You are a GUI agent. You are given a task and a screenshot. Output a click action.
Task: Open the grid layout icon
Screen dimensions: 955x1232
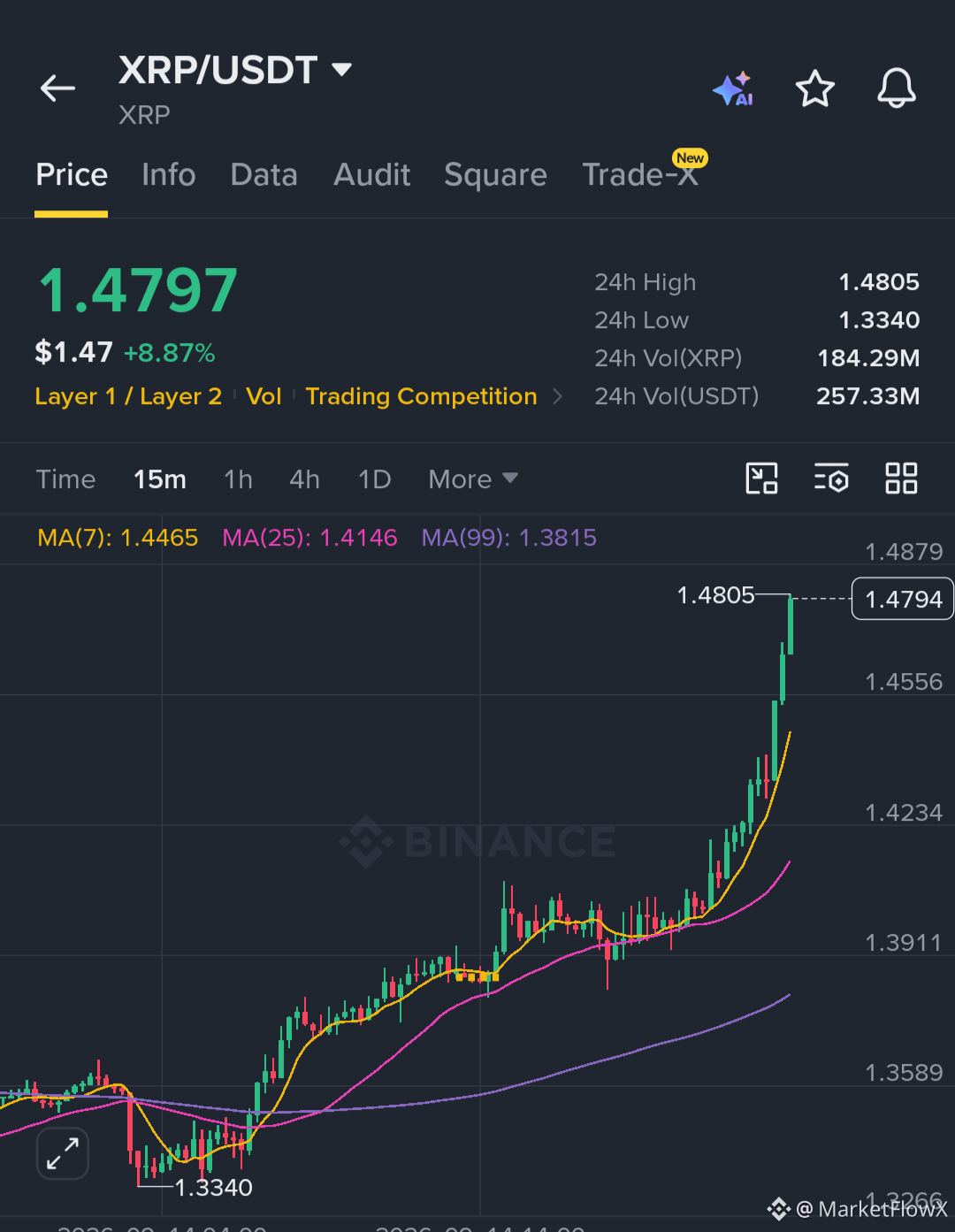tap(901, 478)
